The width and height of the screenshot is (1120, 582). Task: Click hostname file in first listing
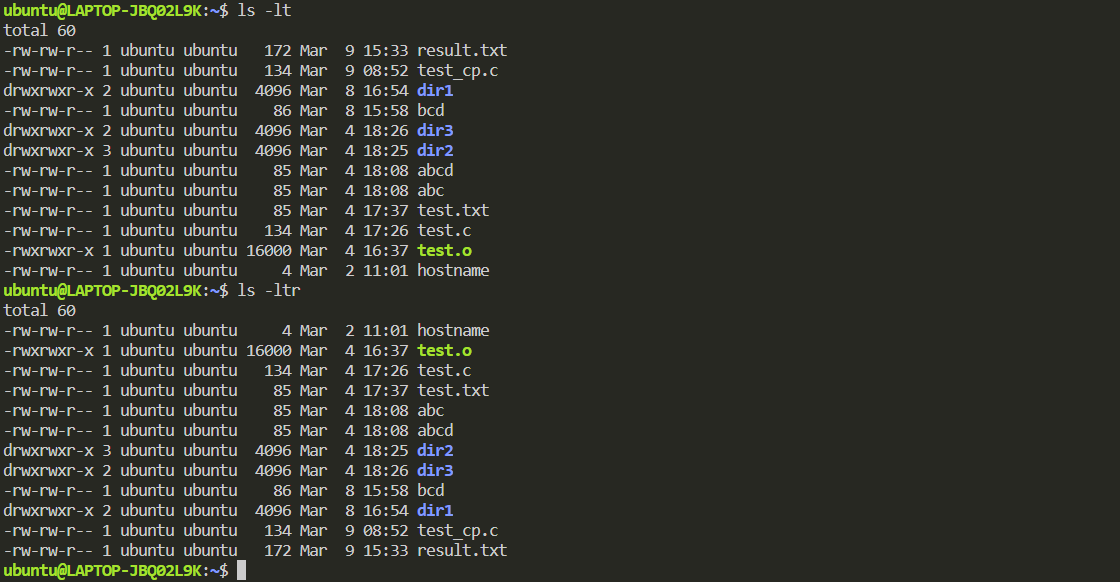[453, 271]
